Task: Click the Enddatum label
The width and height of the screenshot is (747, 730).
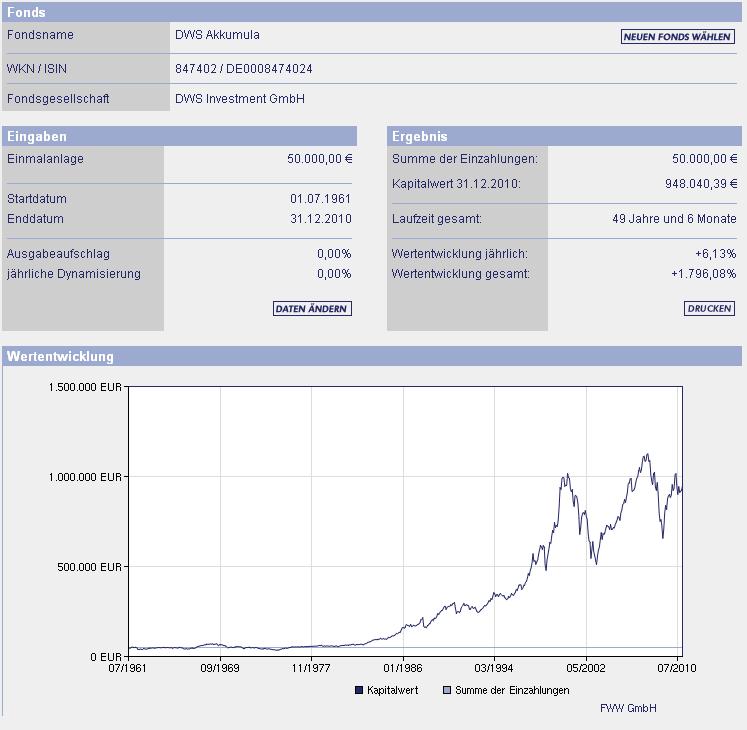Action: (x=35, y=219)
